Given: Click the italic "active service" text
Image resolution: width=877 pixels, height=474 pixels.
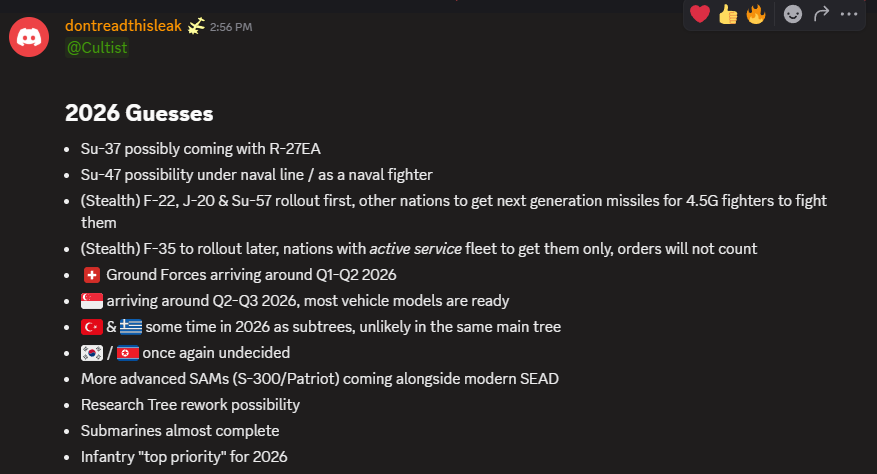Looking at the screenshot, I should click(x=416, y=248).
